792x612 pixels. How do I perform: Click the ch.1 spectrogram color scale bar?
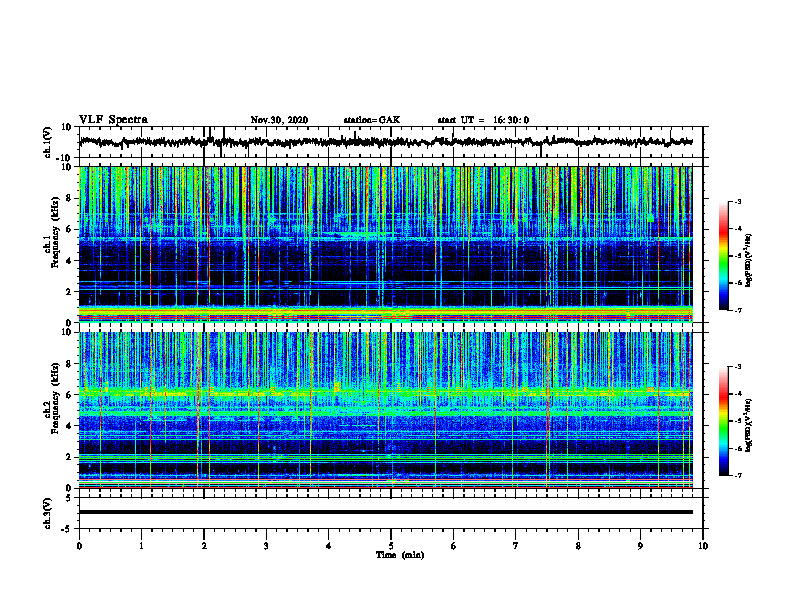coord(724,256)
